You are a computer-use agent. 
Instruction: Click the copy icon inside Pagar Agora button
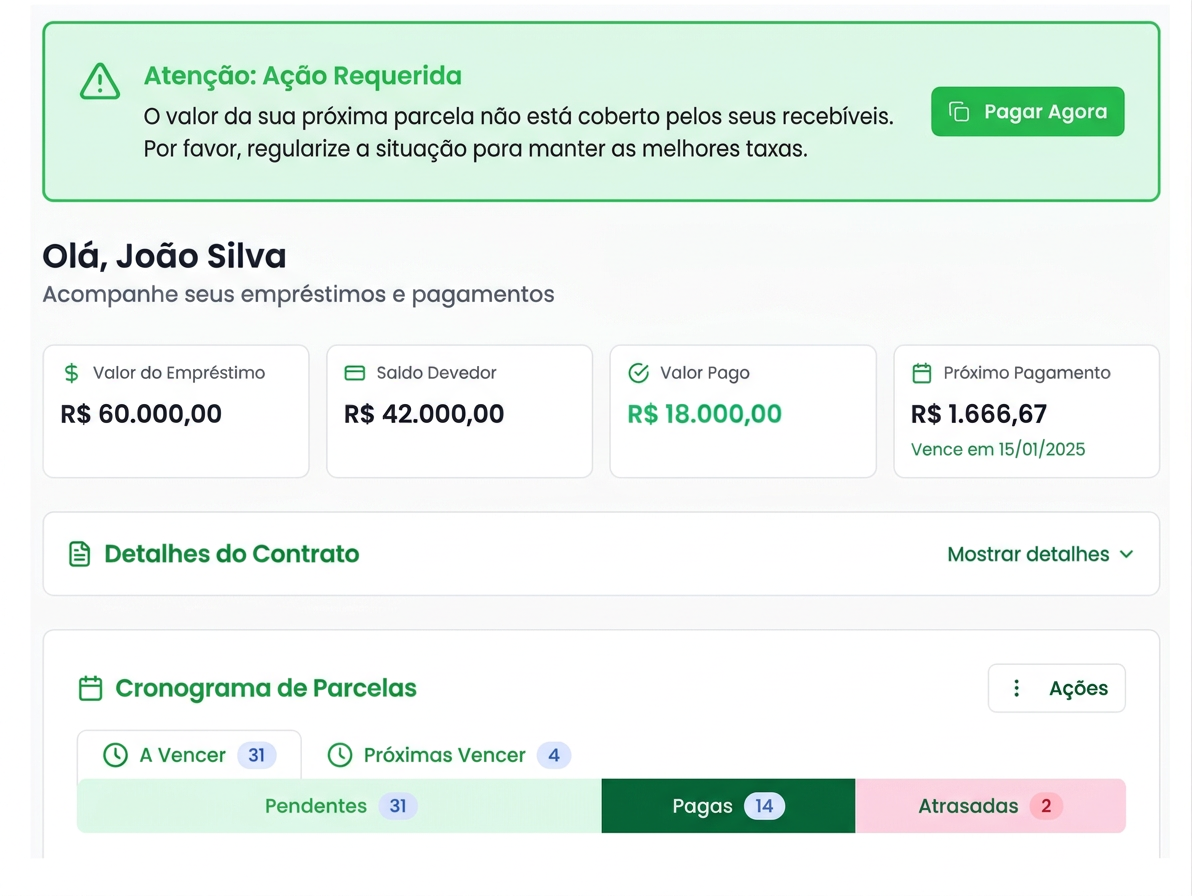coord(957,111)
